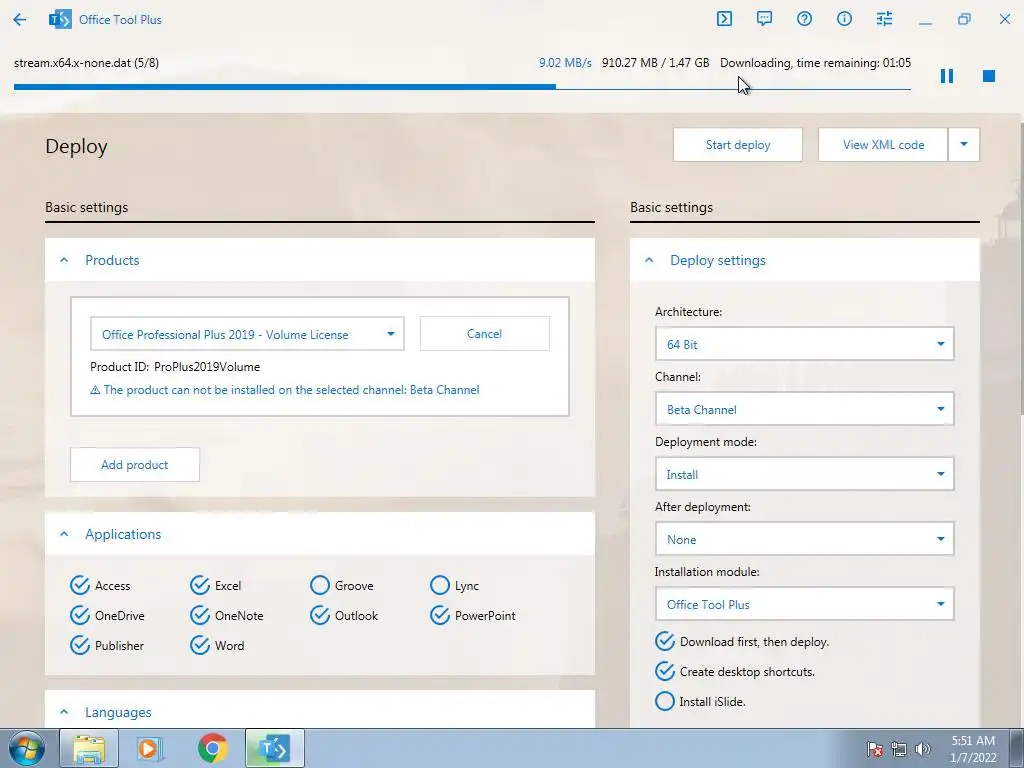Click the Office Tool Plus logo icon

(60, 20)
